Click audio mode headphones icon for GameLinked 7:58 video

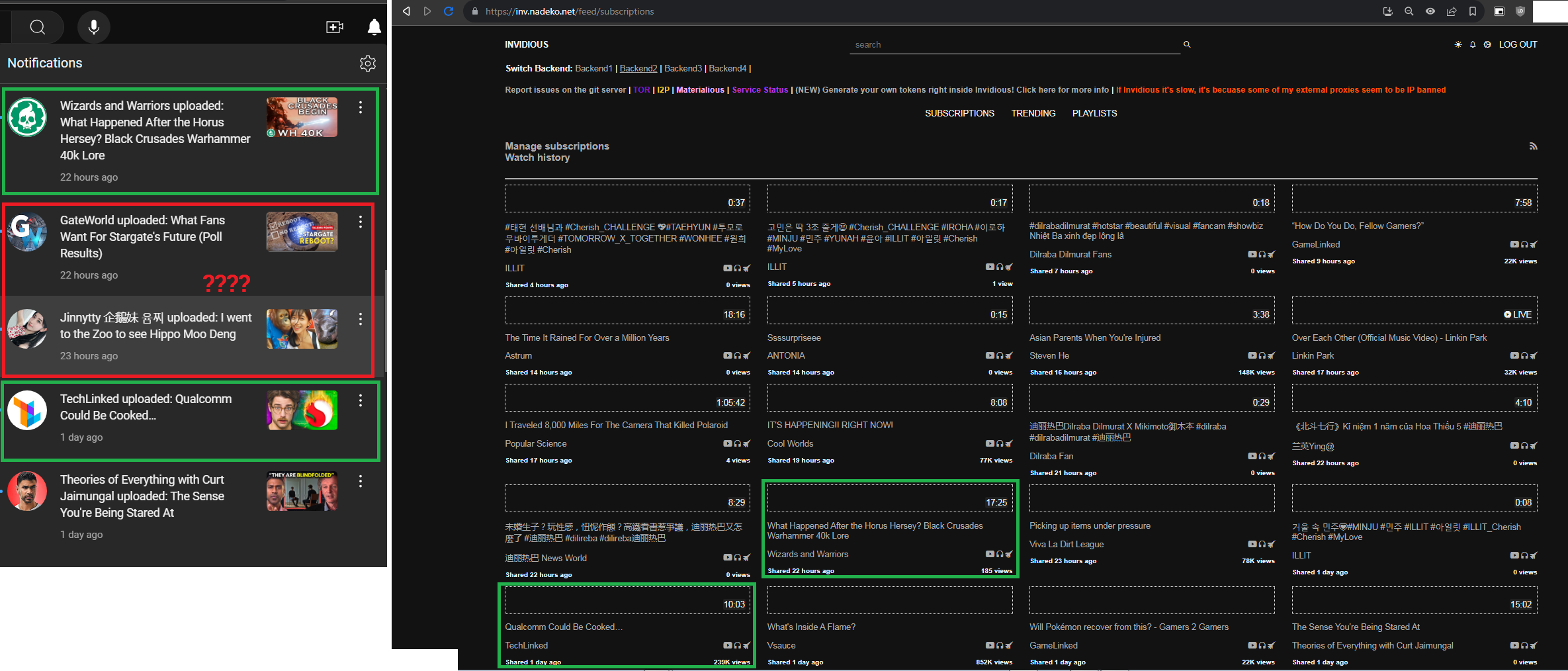coord(1524,244)
